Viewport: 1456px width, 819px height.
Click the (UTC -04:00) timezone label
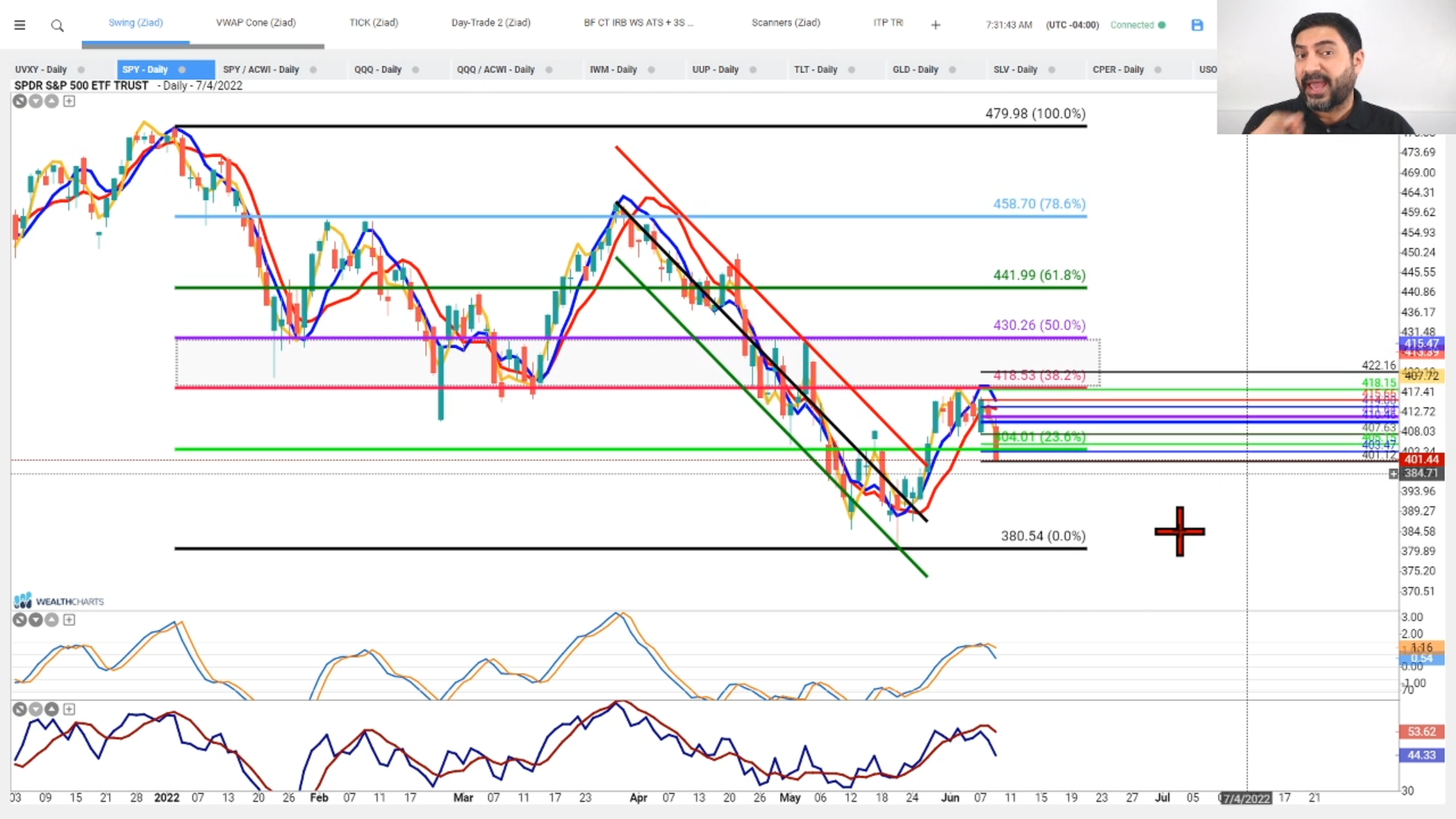1072,25
